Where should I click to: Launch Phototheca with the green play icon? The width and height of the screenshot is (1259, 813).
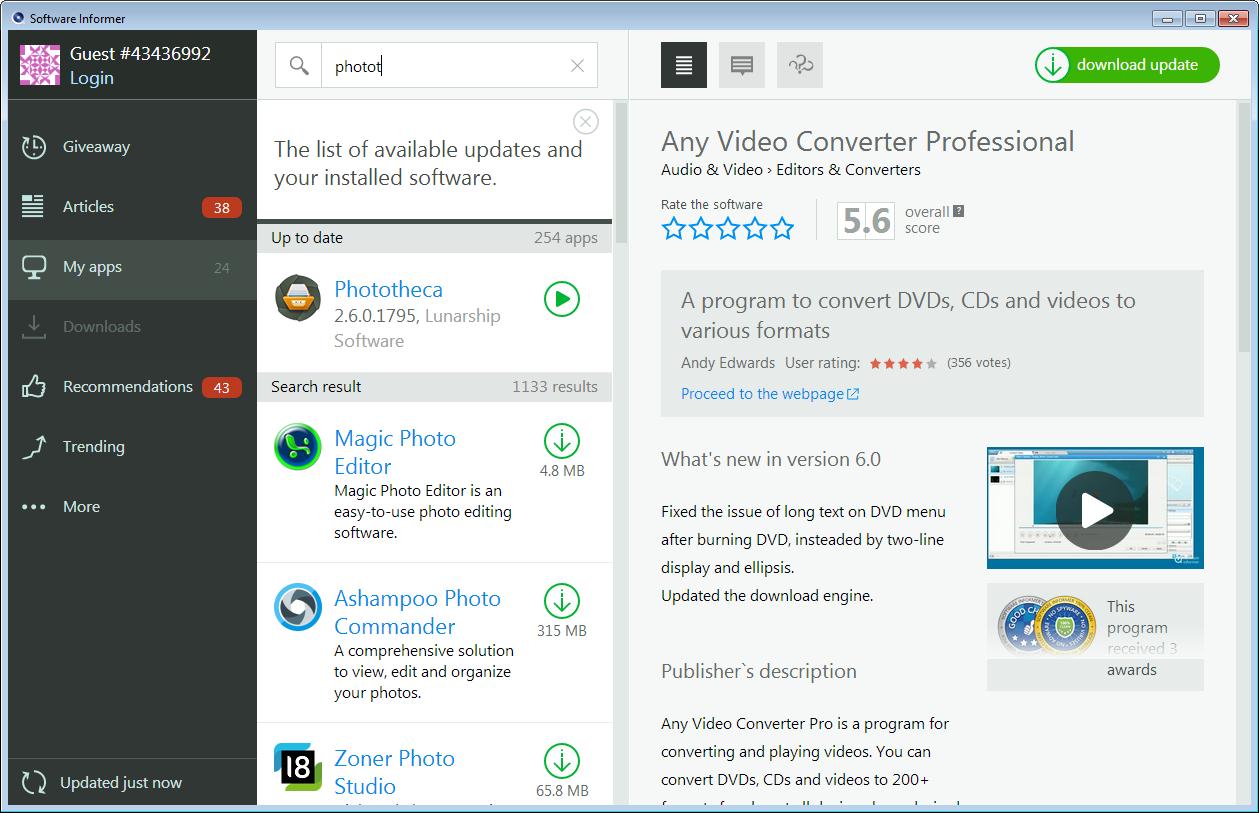coord(561,299)
